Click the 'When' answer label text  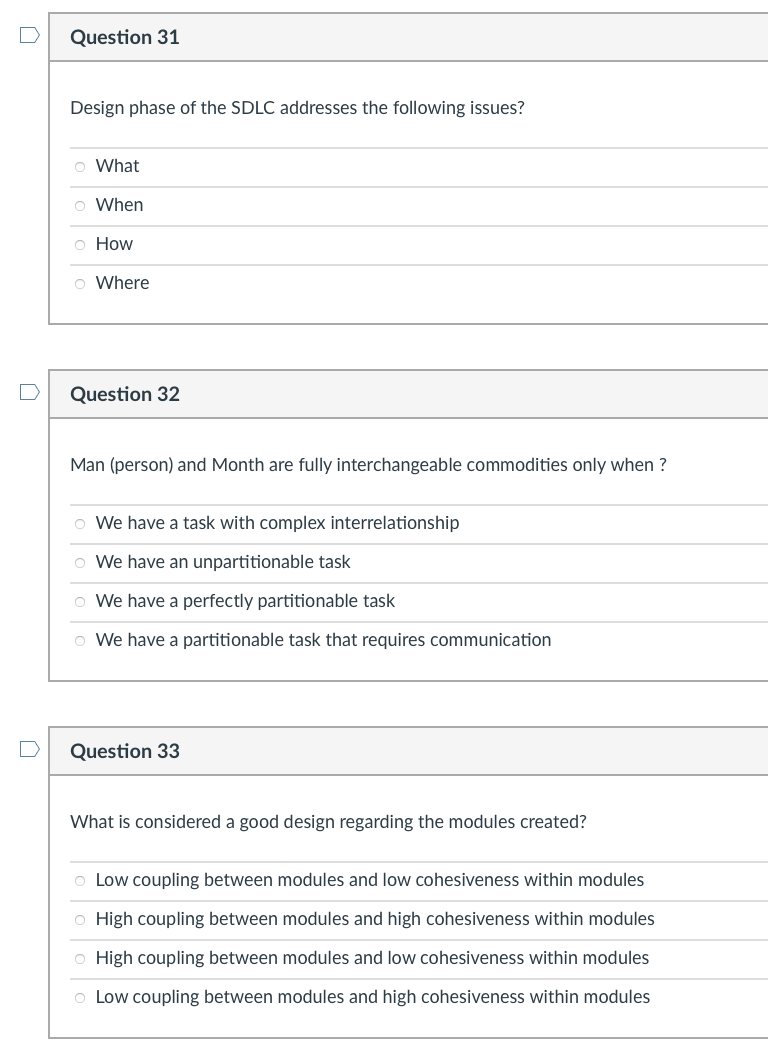point(119,205)
